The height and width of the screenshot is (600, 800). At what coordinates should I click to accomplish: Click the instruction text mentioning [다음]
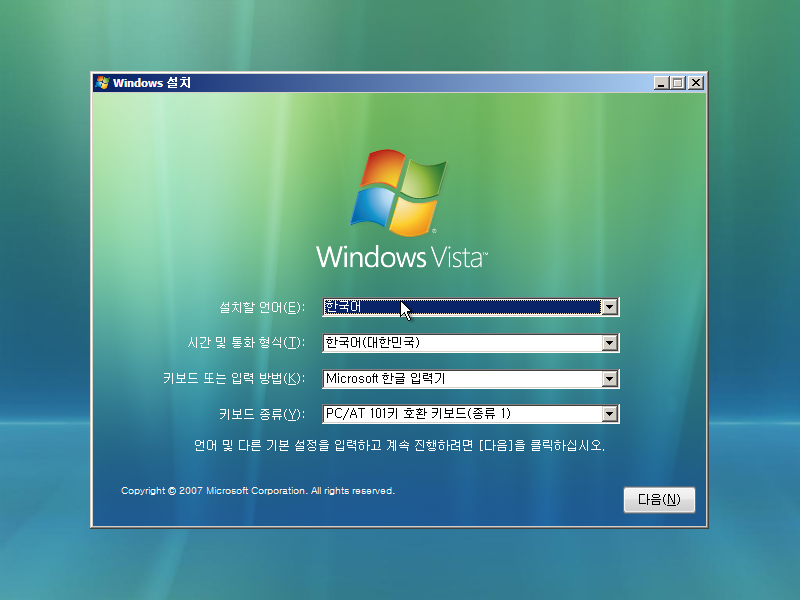[x=399, y=445]
